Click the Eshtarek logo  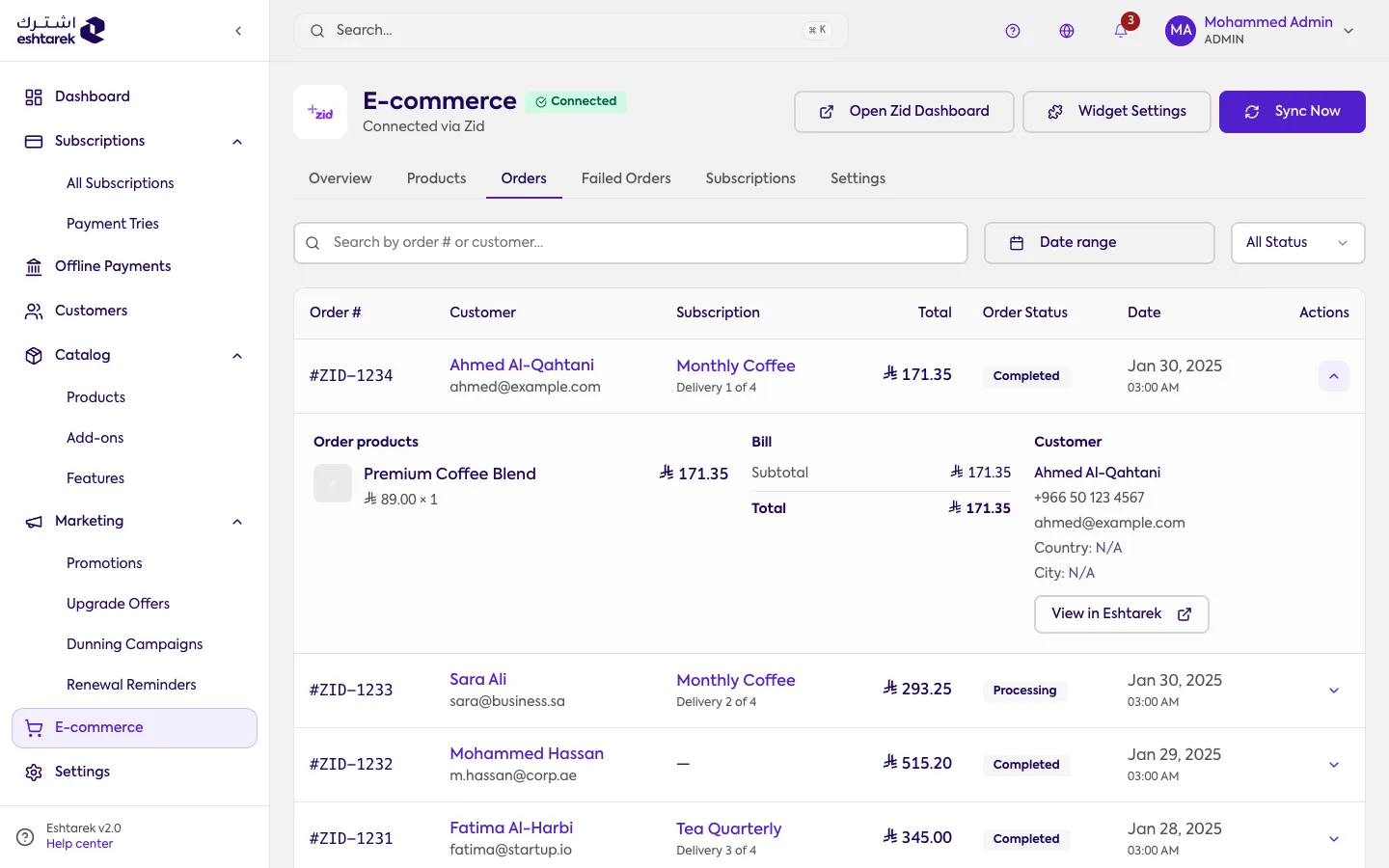[x=61, y=31]
